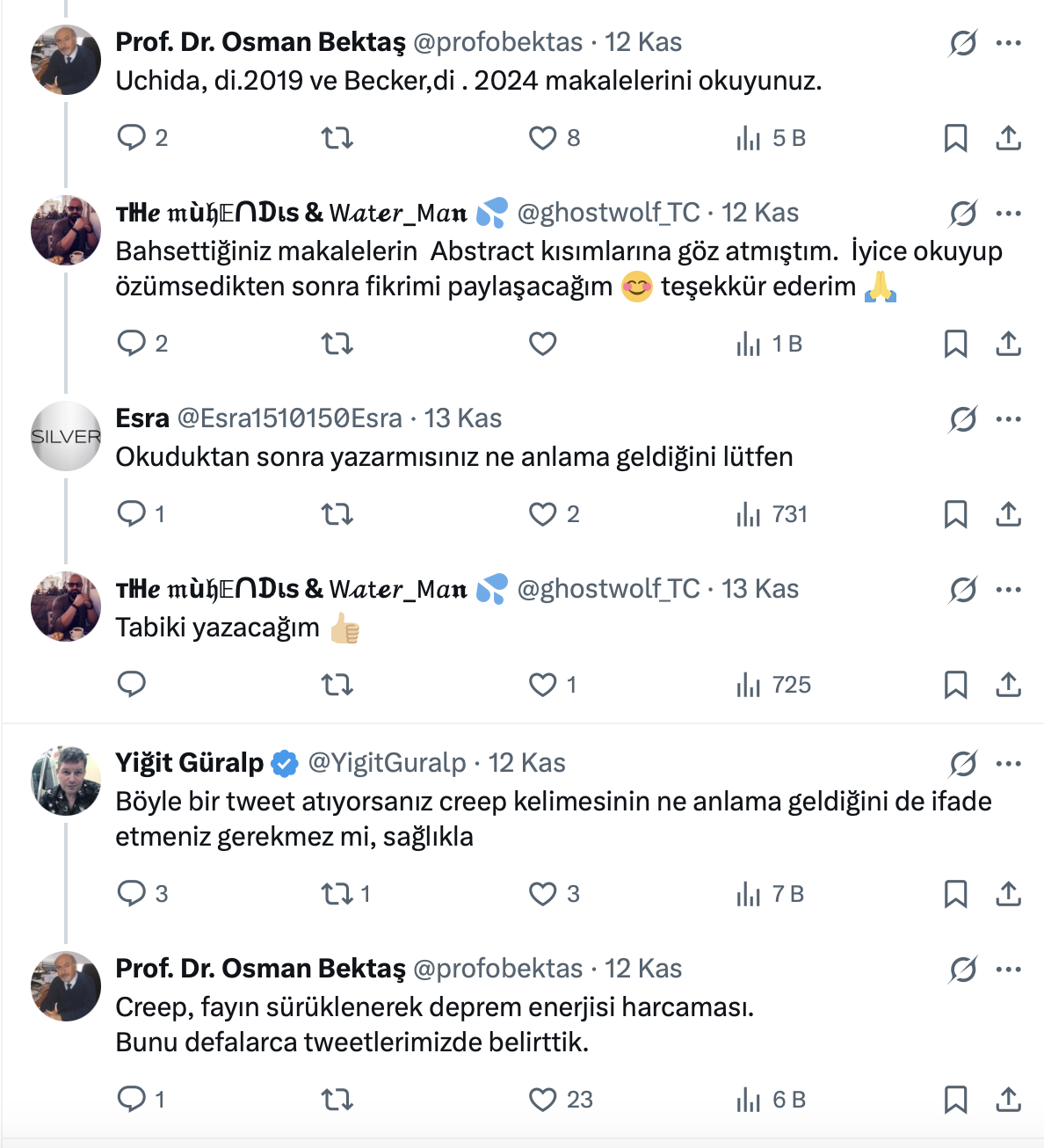Click Esra's SILVER profile avatar
Image resolution: width=1044 pixels, height=1148 pixels.
[x=66, y=436]
